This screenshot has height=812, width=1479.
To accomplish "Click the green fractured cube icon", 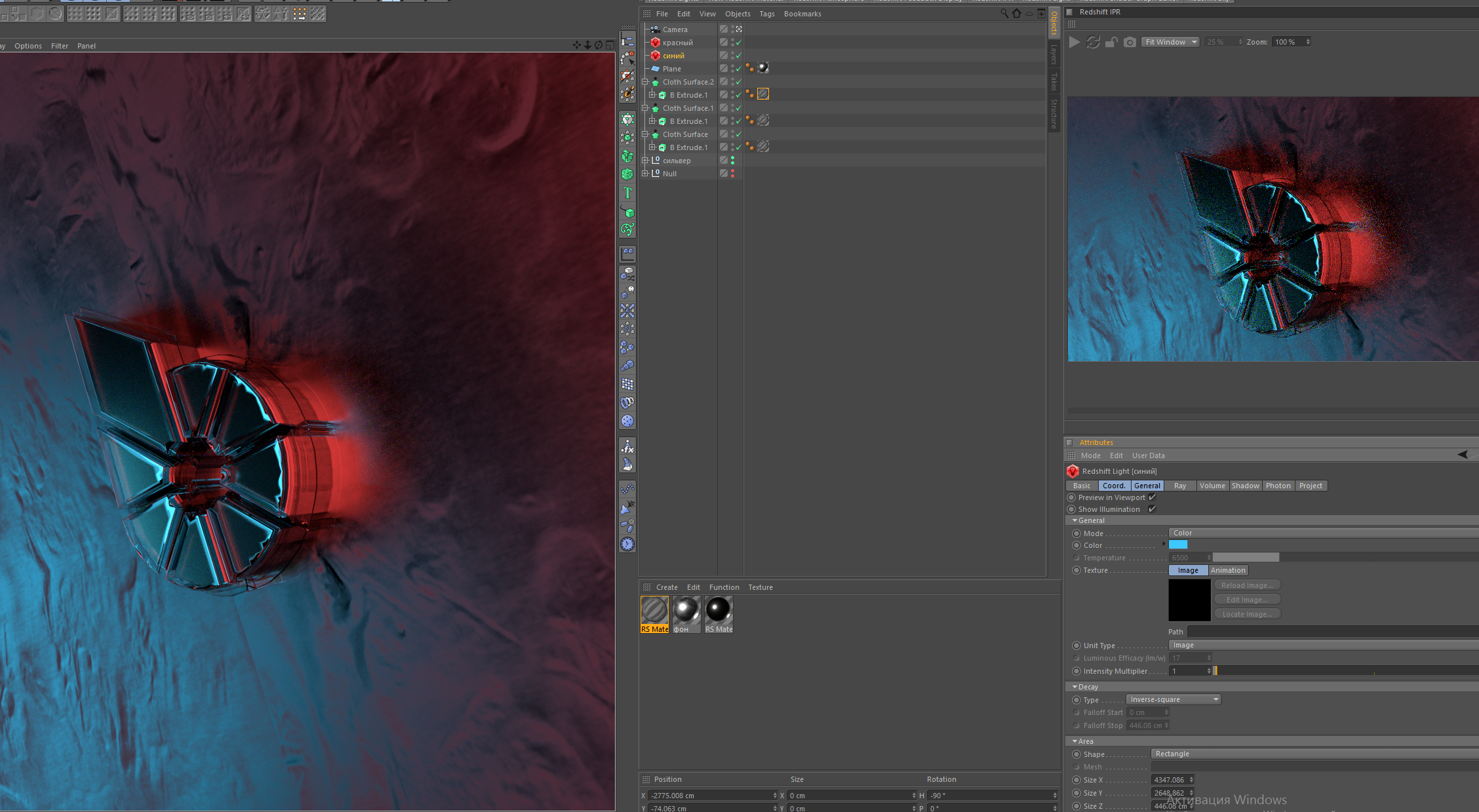I will [627, 156].
